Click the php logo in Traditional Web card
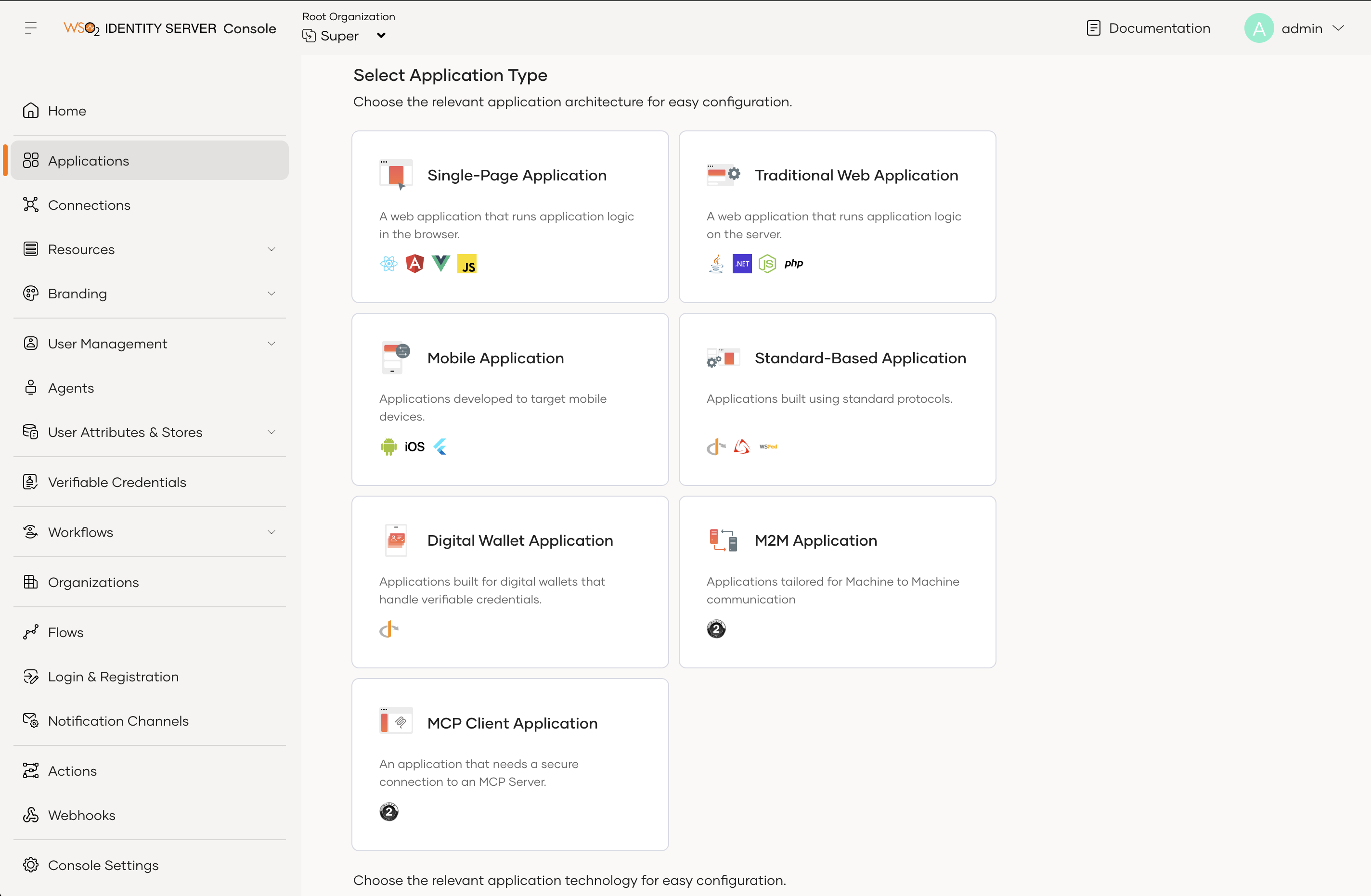The width and height of the screenshot is (1371, 896). (x=794, y=264)
